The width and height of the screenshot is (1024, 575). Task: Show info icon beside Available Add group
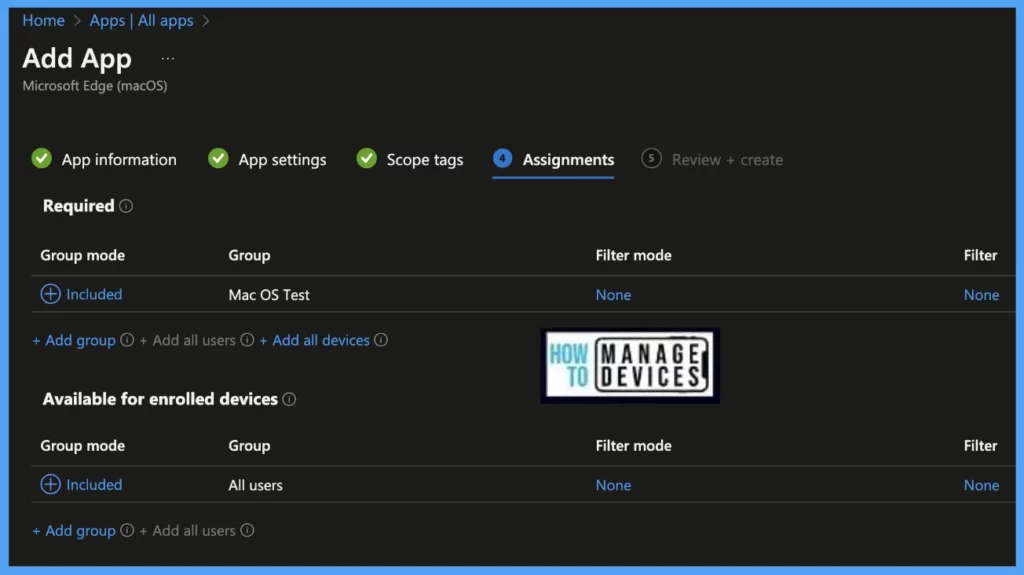[x=127, y=530]
